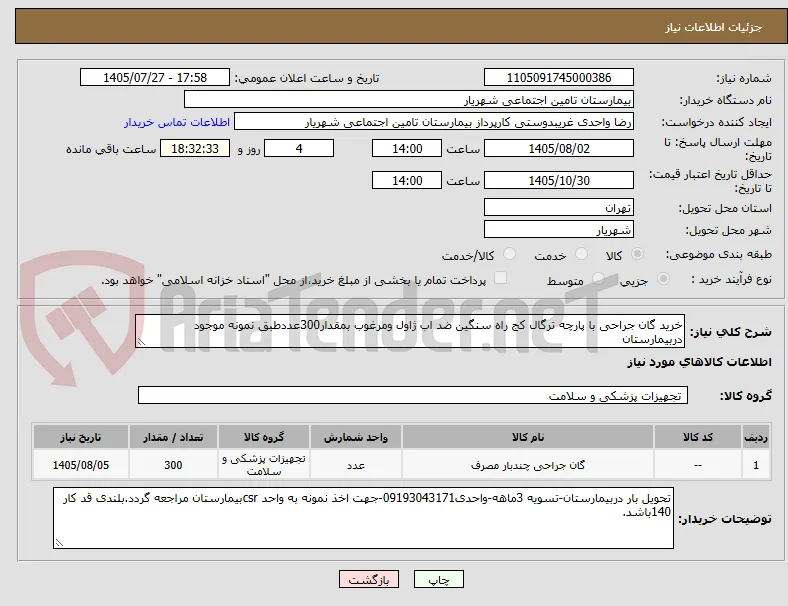Select the جزیی purchase type radio

(x=663, y=278)
